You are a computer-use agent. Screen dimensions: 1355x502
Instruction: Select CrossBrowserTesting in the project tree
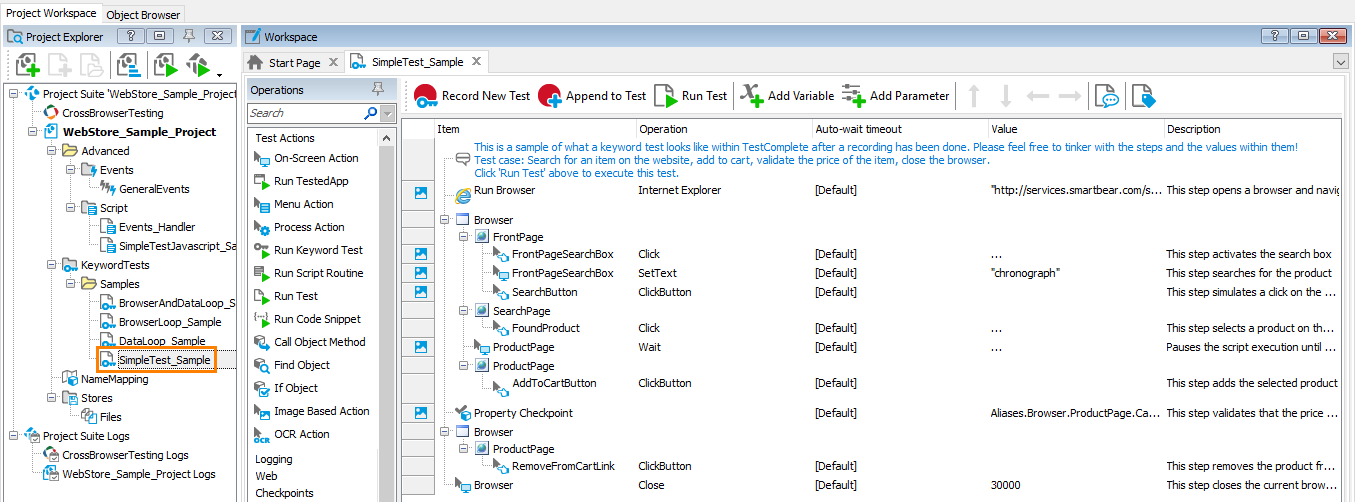pos(112,113)
